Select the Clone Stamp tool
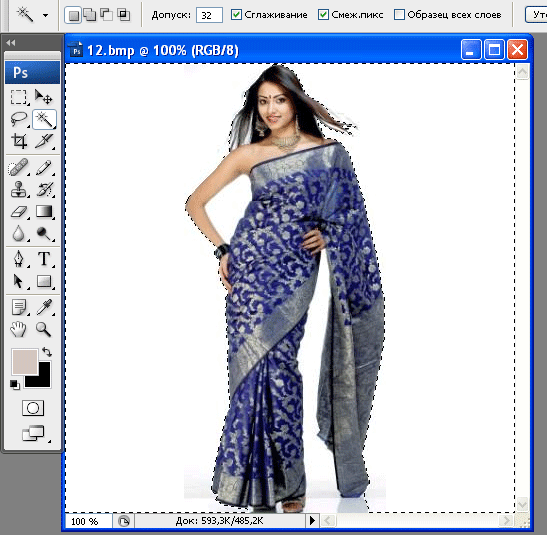 18,189
